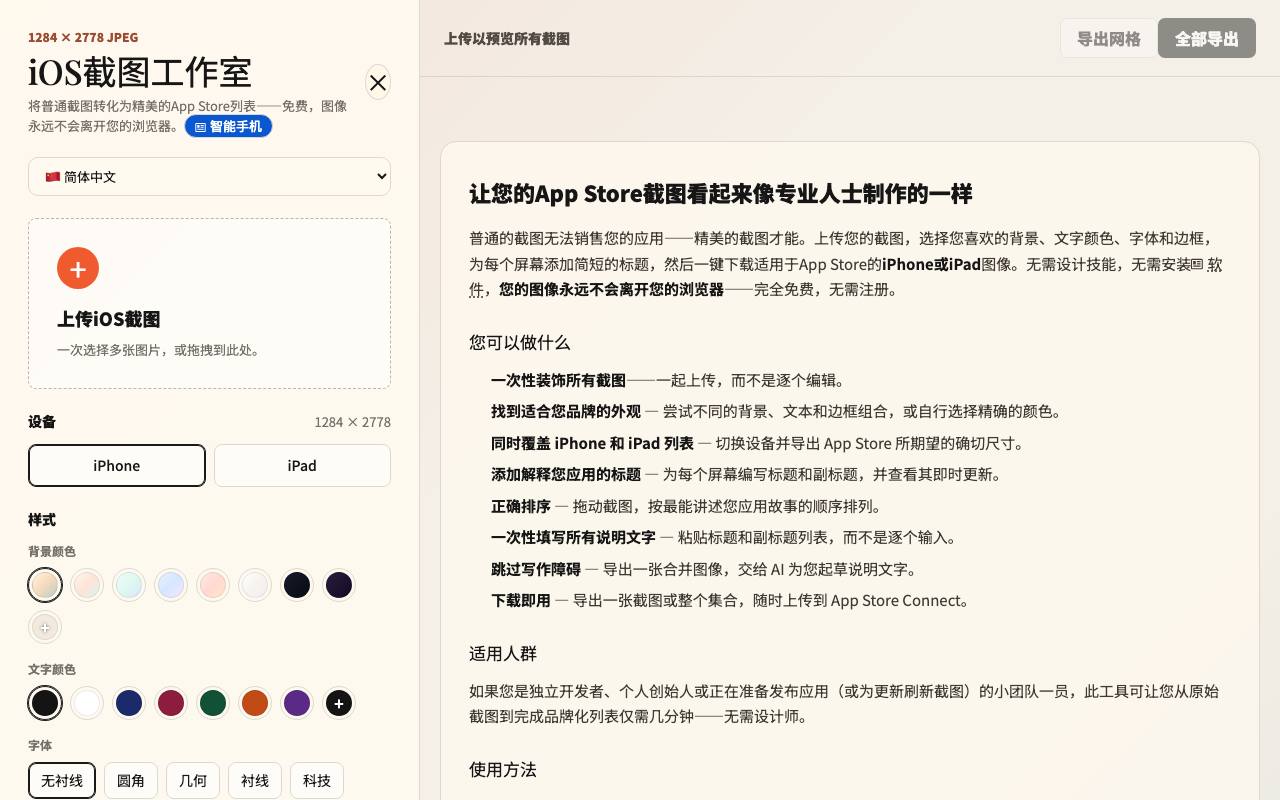The image size is (1280, 800).
Task: Click the 一次性填写所有说明文字 list item
Action: [x=725, y=537]
